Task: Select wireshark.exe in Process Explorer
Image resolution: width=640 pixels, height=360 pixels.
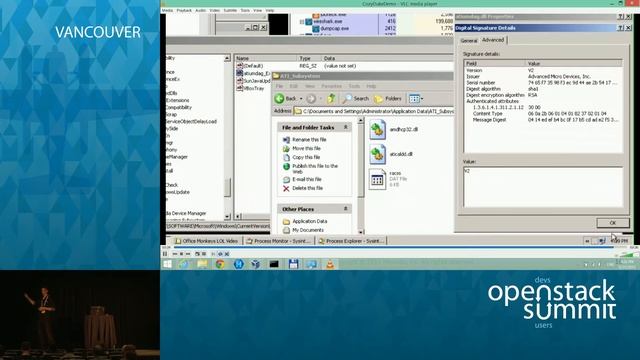Action: click(328, 21)
